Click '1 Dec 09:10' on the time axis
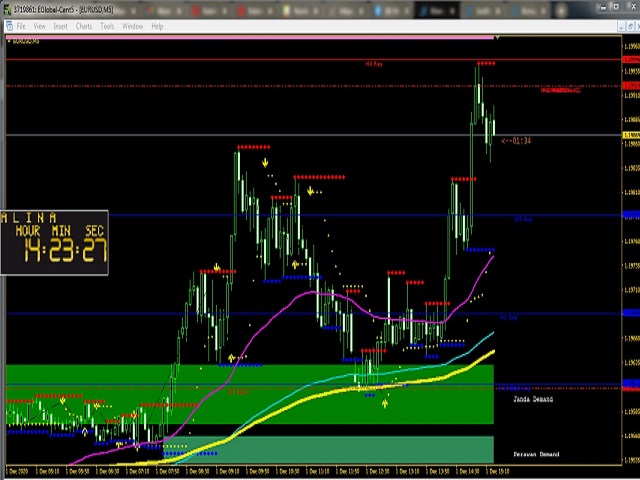 click(229, 471)
